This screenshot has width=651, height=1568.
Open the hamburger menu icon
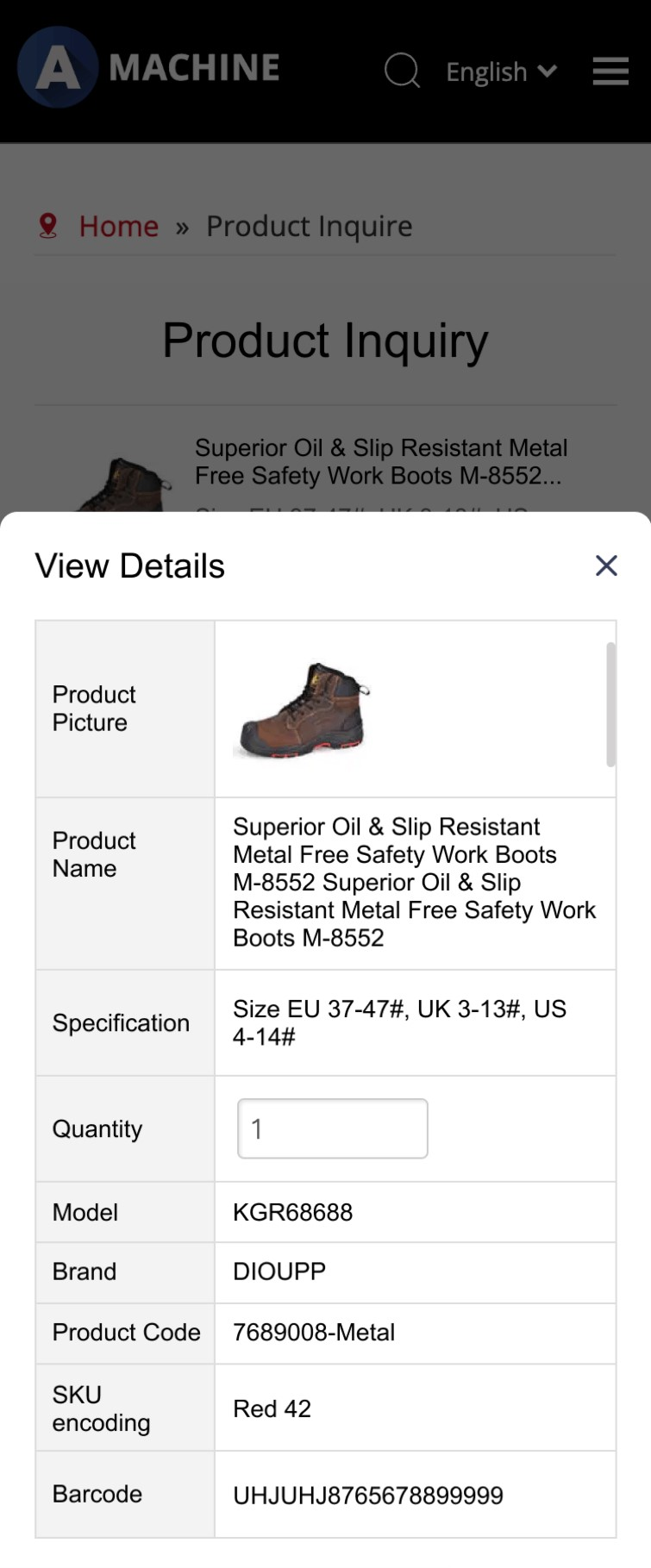point(610,71)
